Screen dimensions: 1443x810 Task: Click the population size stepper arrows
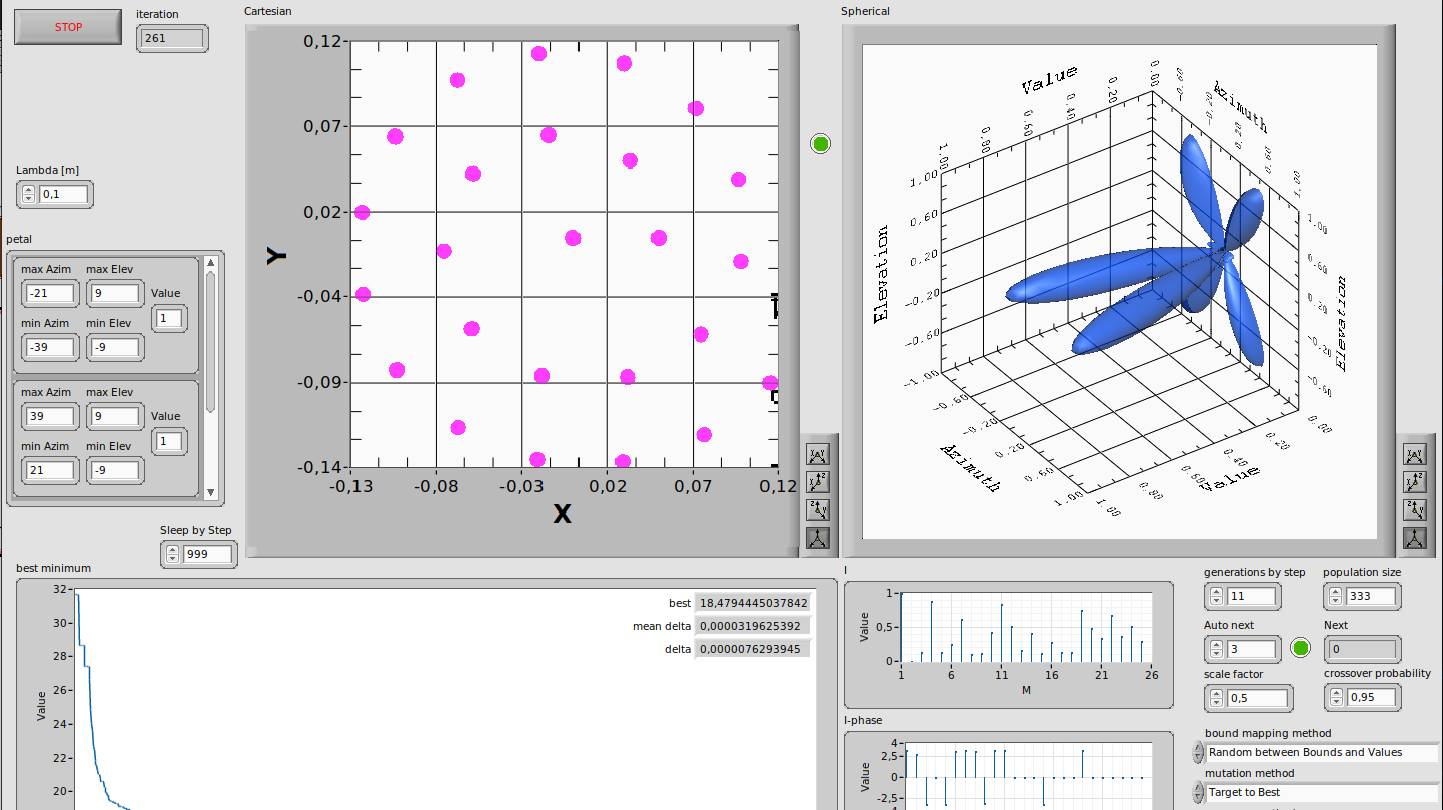[1336, 596]
